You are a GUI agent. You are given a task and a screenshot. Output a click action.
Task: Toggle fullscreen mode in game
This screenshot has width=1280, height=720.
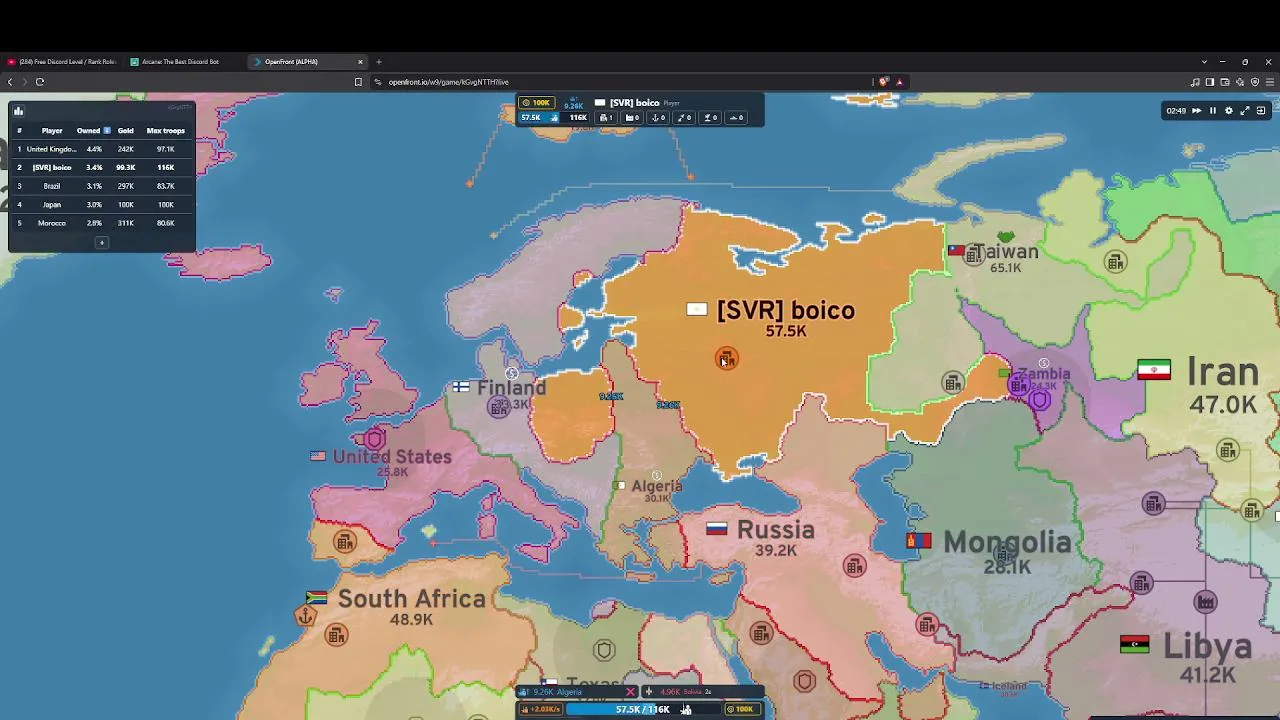coord(1245,111)
